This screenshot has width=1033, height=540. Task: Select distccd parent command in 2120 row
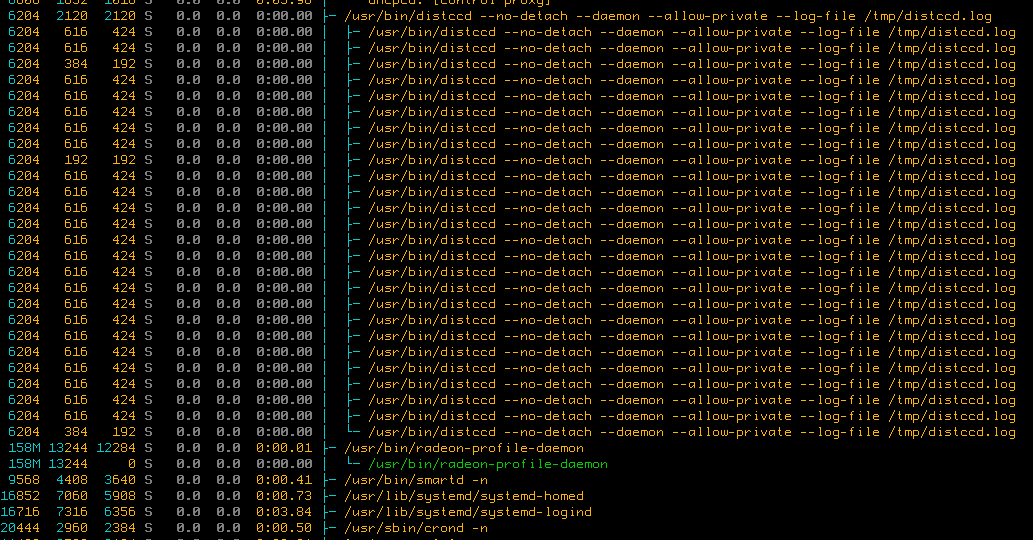pyautogui.click(x=668, y=16)
